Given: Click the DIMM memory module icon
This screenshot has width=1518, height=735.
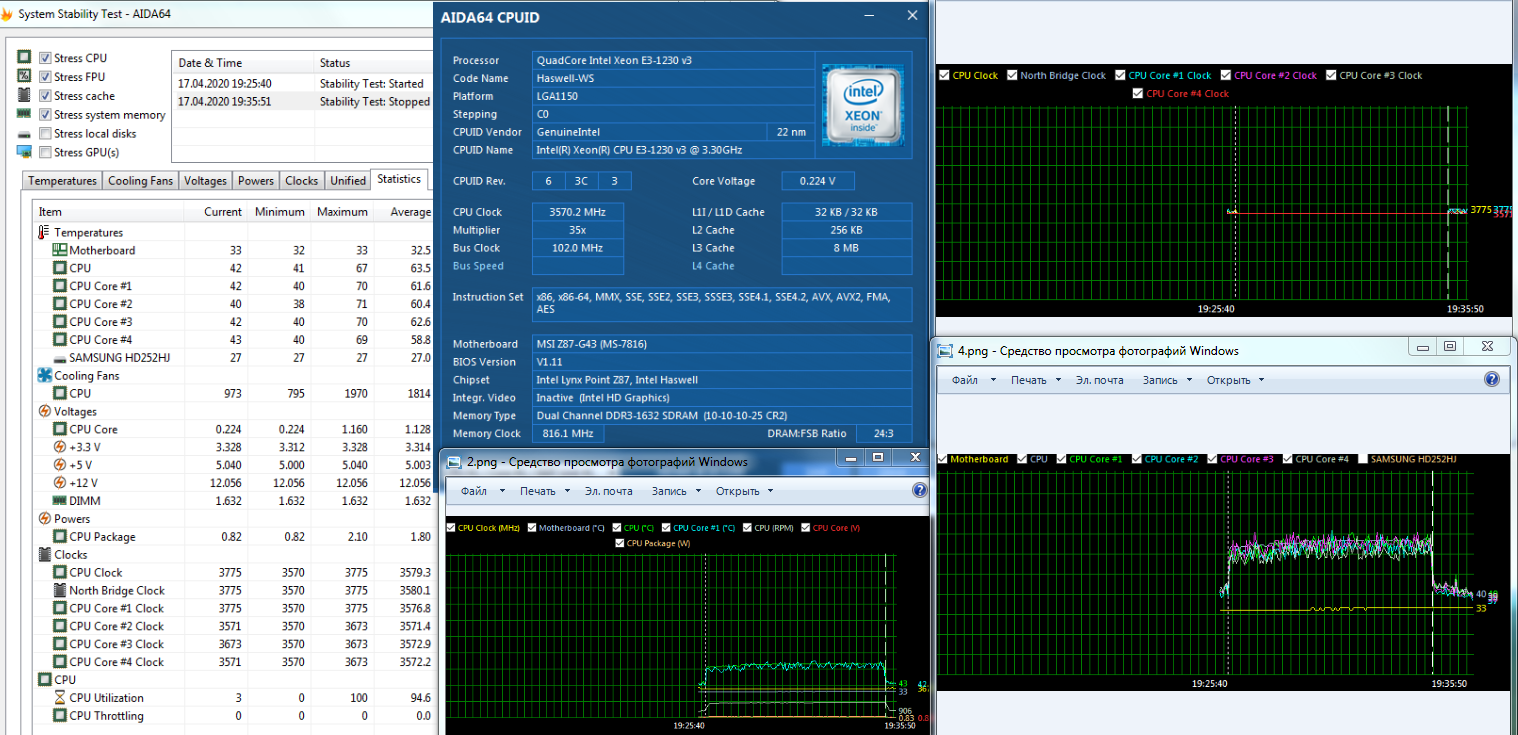Looking at the screenshot, I should pyautogui.click(x=59, y=501).
